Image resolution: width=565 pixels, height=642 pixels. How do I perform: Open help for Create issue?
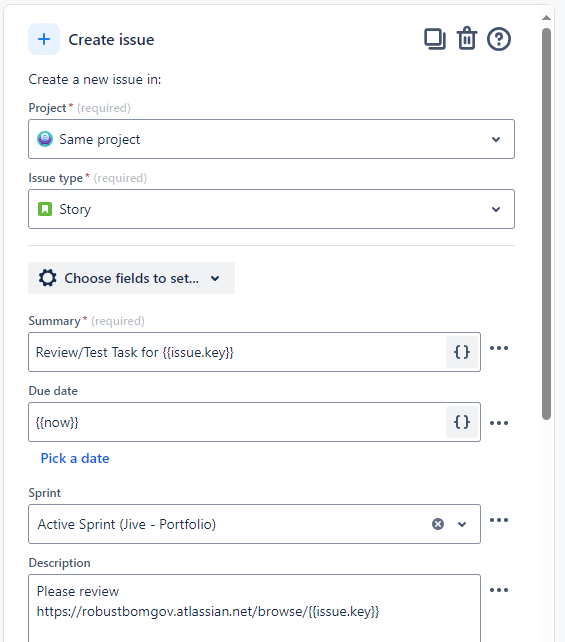coord(499,39)
